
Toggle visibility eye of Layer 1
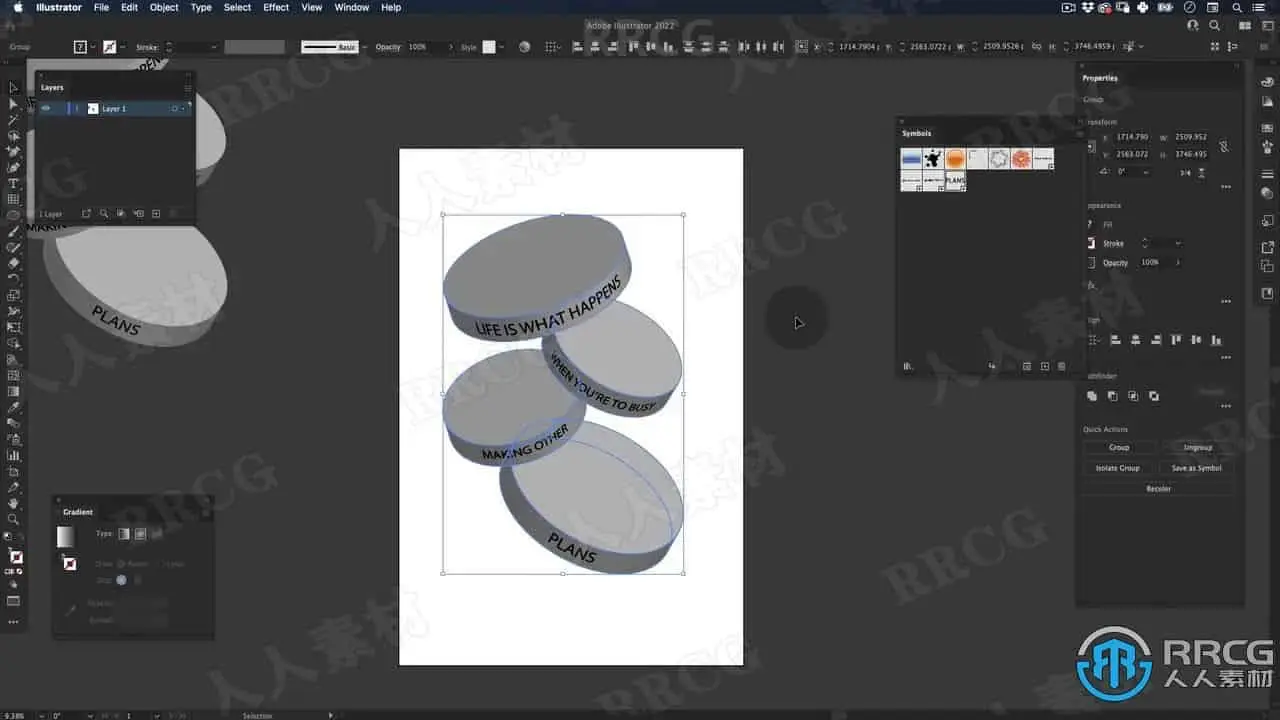coord(46,108)
